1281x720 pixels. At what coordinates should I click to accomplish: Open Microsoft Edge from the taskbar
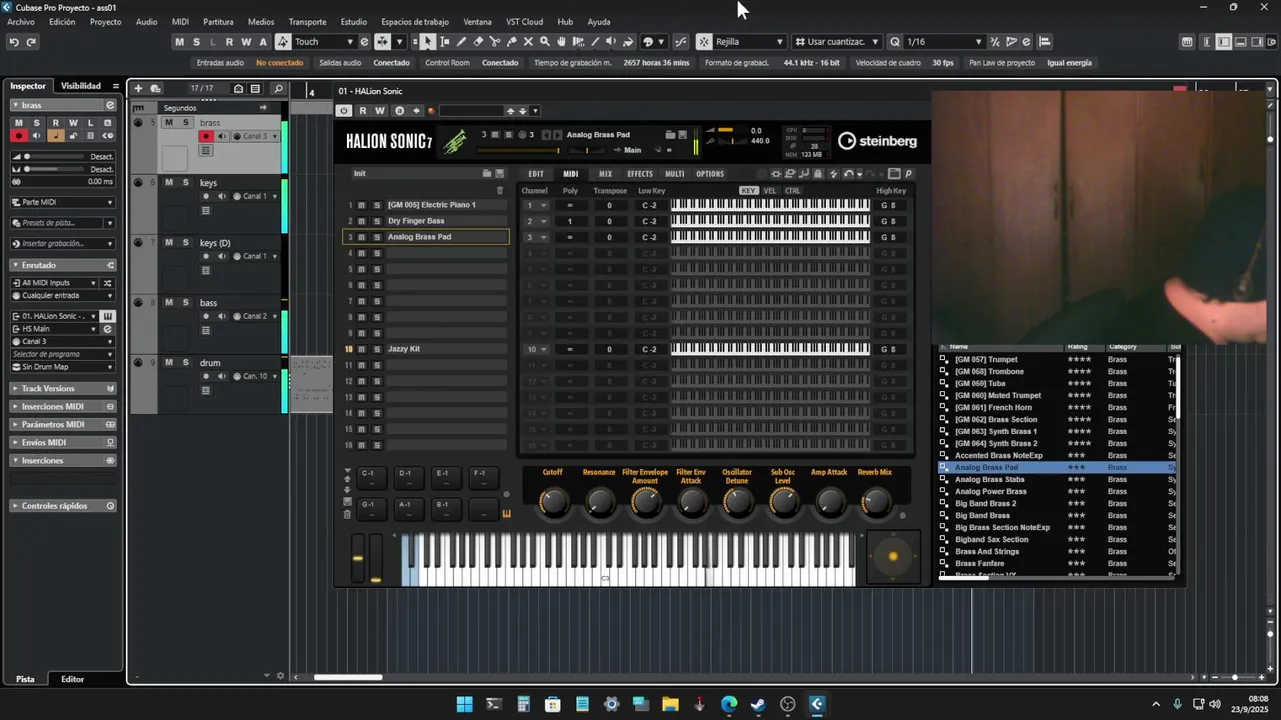point(729,704)
